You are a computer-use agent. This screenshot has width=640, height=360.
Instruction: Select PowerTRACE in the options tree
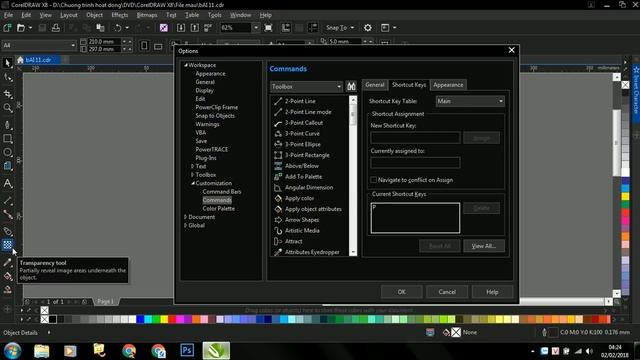pos(211,149)
